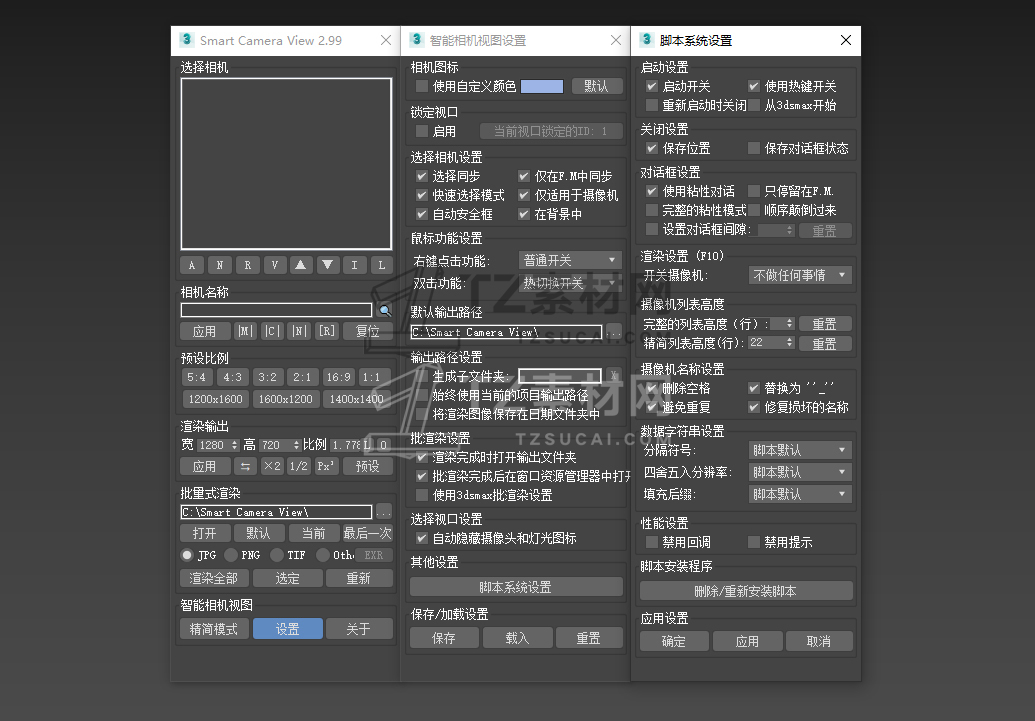The width and height of the screenshot is (1035, 721).
Task: Click the L button under camera list
Action: click(382, 265)
